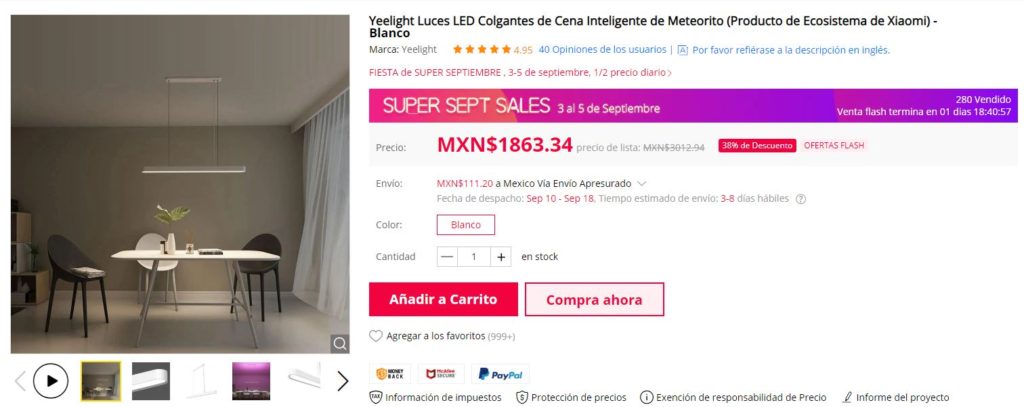This screenshot has width=1024, height=407.
Task: Click the heart favorites icon
Action: click(376, 336)
